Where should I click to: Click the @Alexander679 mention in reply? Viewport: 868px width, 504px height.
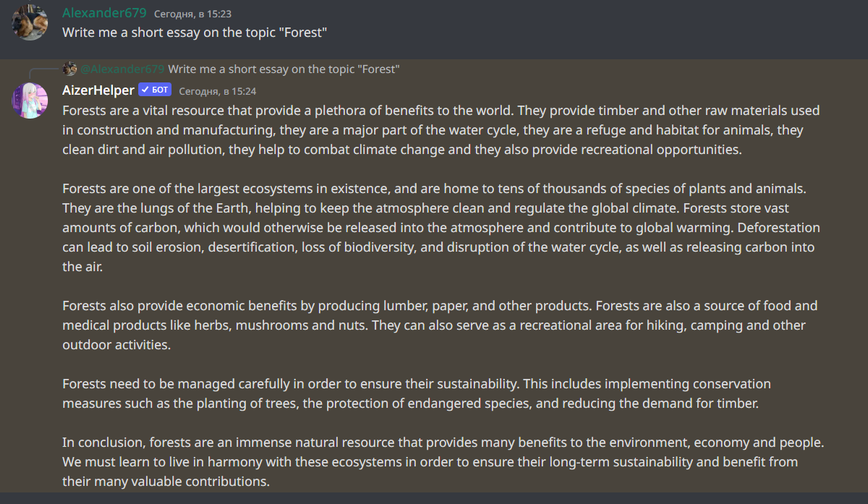122,69
